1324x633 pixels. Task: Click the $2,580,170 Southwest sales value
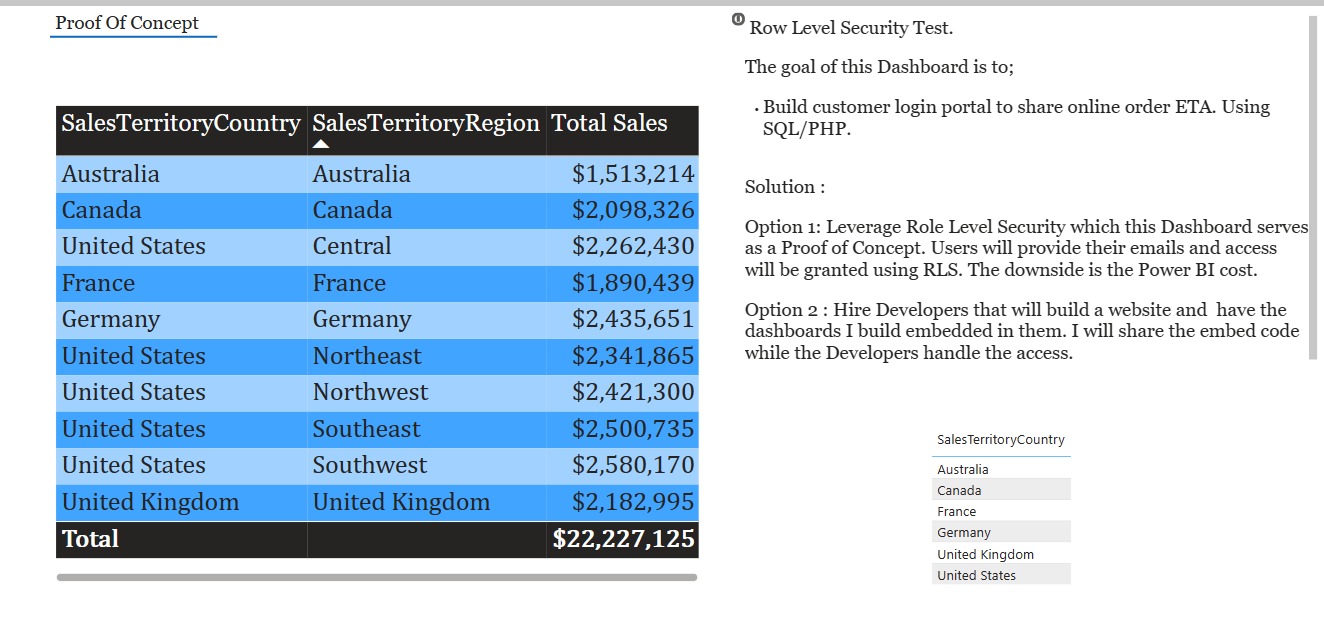point(633,465)
